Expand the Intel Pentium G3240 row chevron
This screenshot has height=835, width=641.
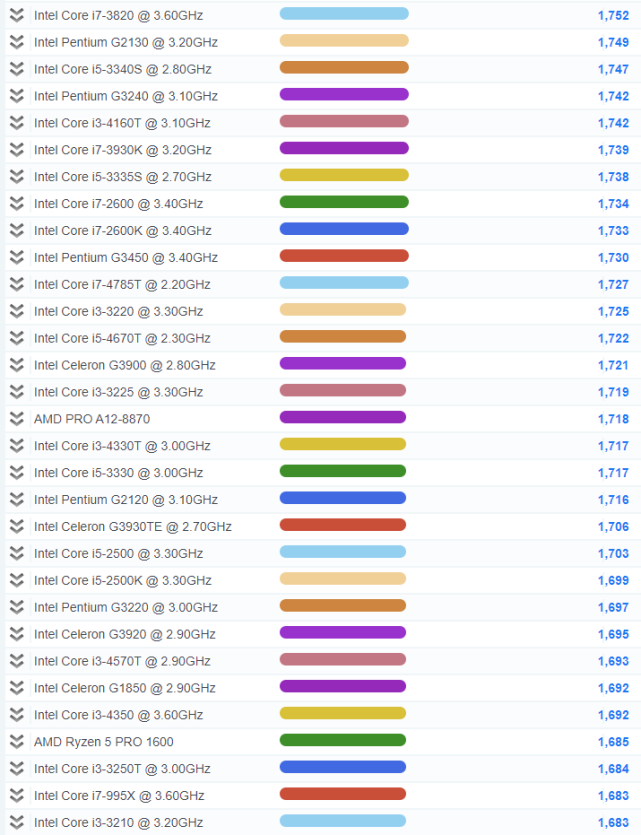tap(17, 96)
